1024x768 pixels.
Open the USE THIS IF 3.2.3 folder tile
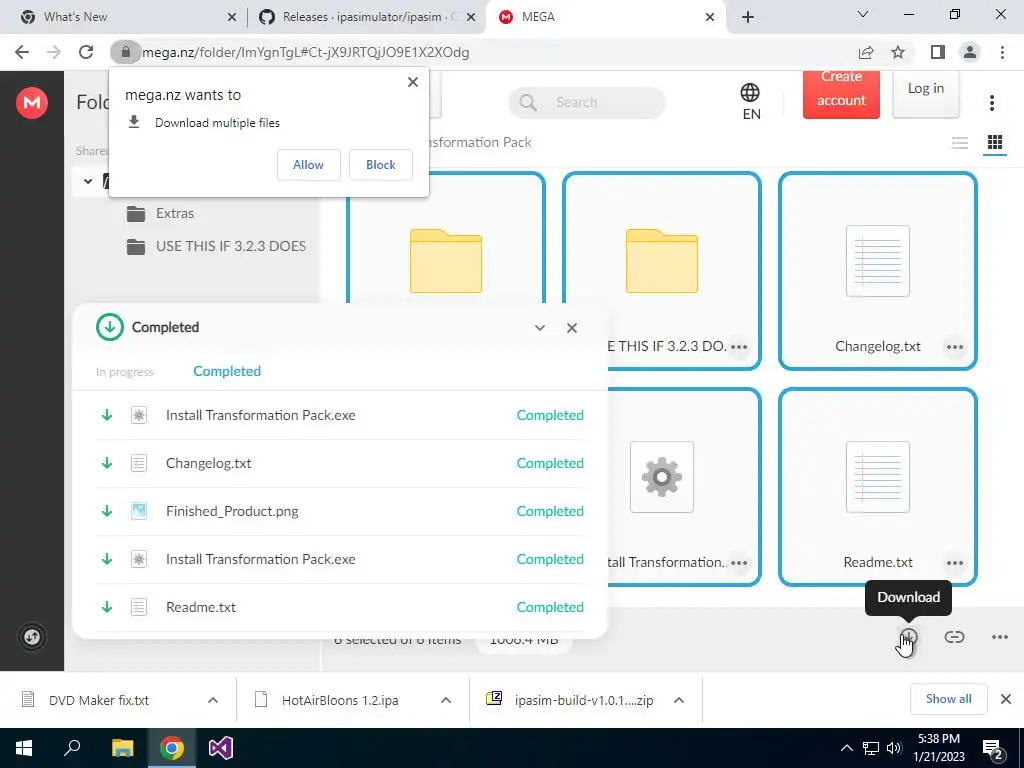(x=662, y=261)
